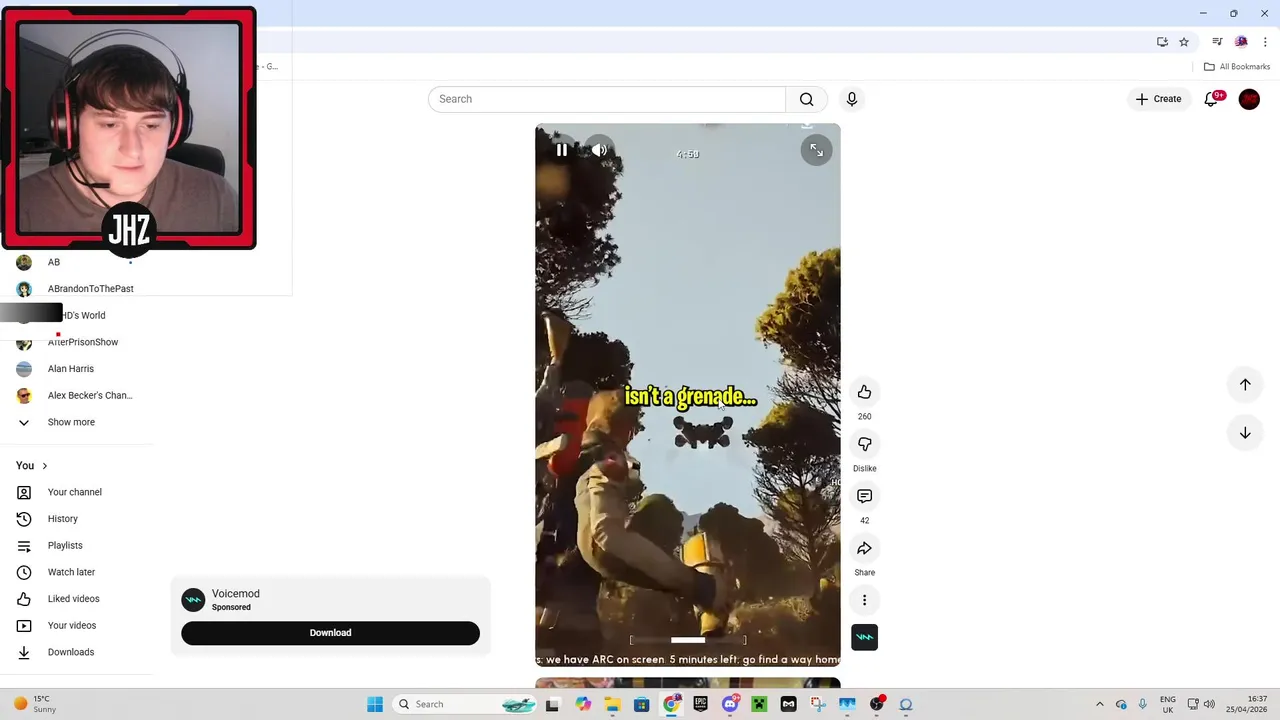Viewport: 1280px width, 720px height.
Task: Click the magnifier search button
Action: click(806, 99)
